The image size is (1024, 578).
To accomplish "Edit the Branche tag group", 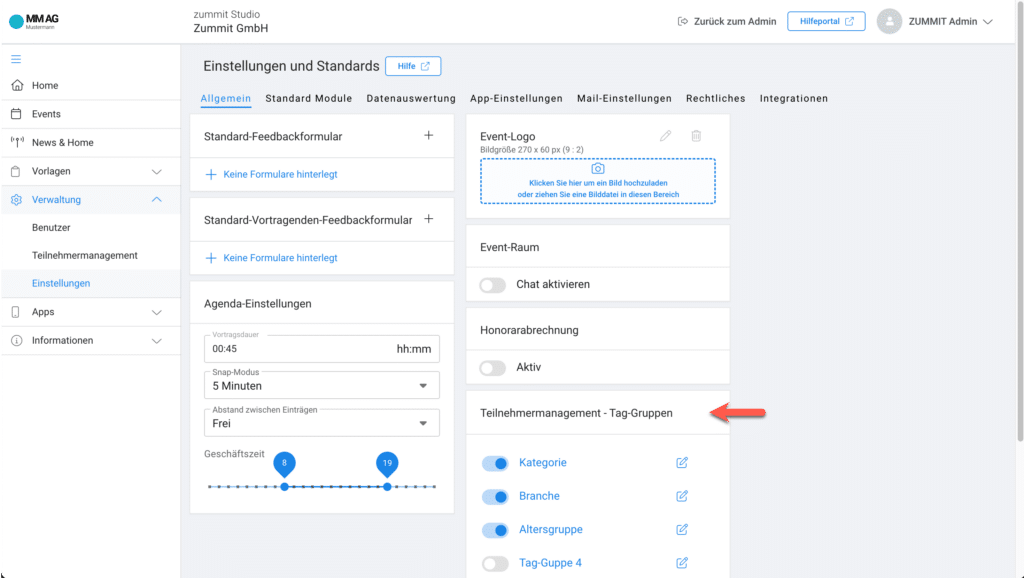I will click(x=682, y=496).
